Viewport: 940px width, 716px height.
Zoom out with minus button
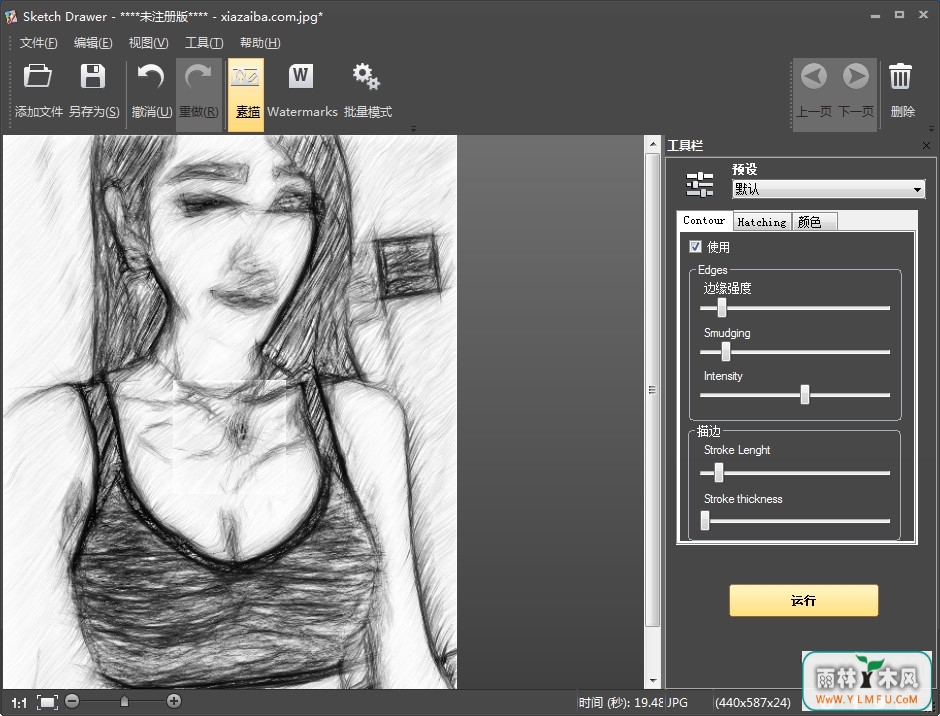point(72,700)
